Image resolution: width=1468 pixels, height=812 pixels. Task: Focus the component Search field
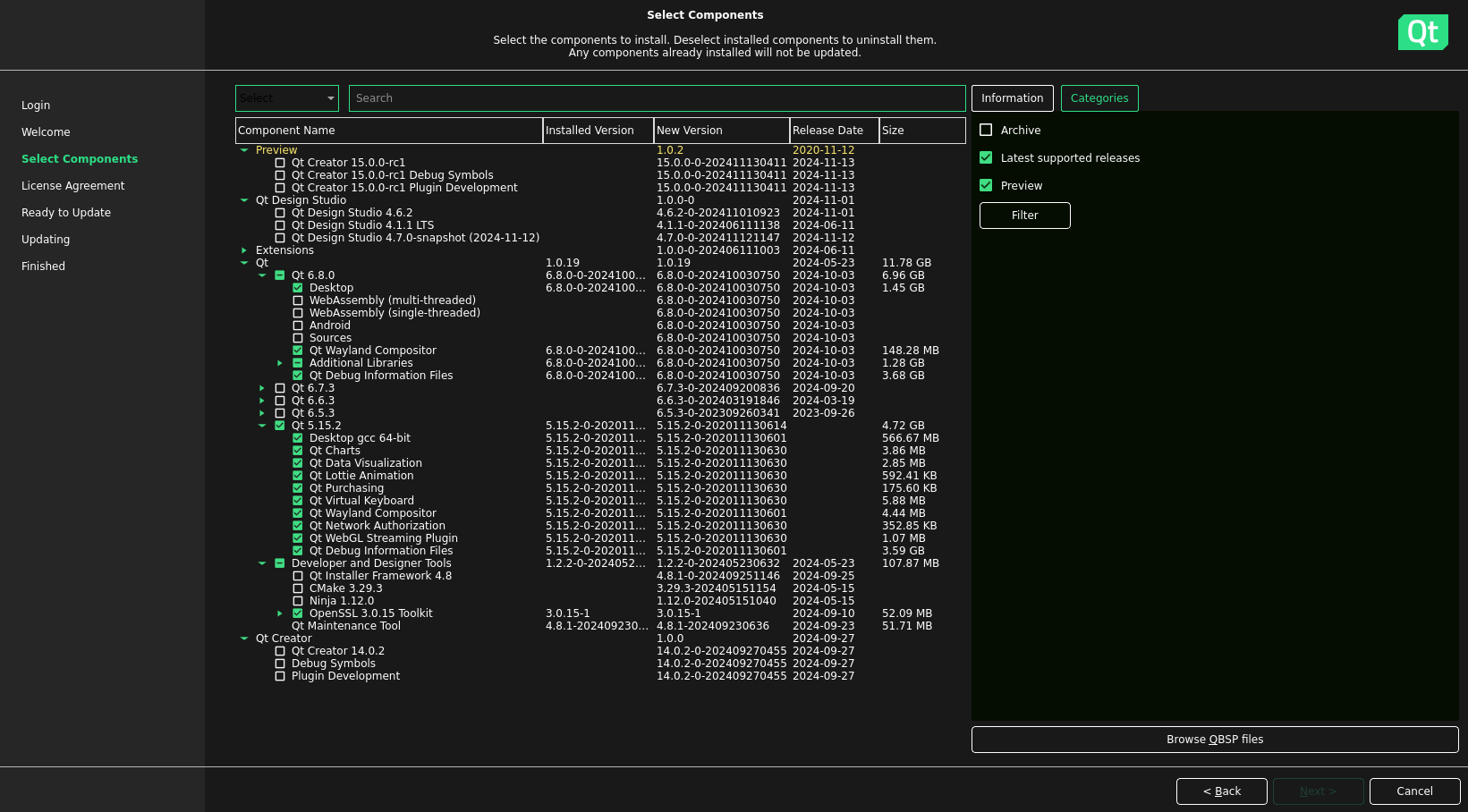point(658,98)
